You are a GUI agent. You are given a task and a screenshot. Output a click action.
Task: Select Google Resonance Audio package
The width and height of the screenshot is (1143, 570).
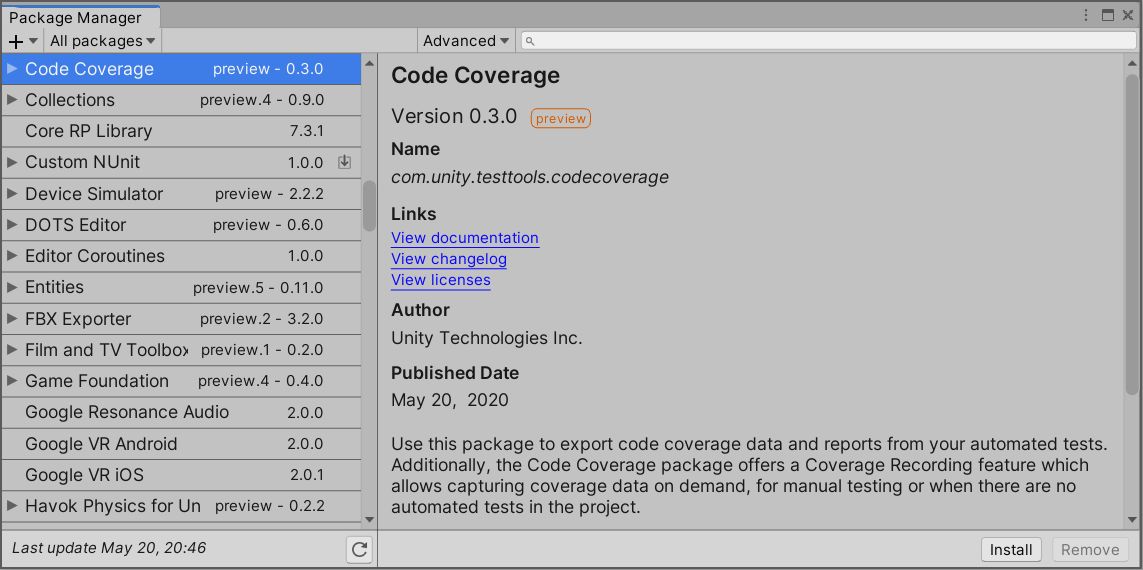point(127,412)
